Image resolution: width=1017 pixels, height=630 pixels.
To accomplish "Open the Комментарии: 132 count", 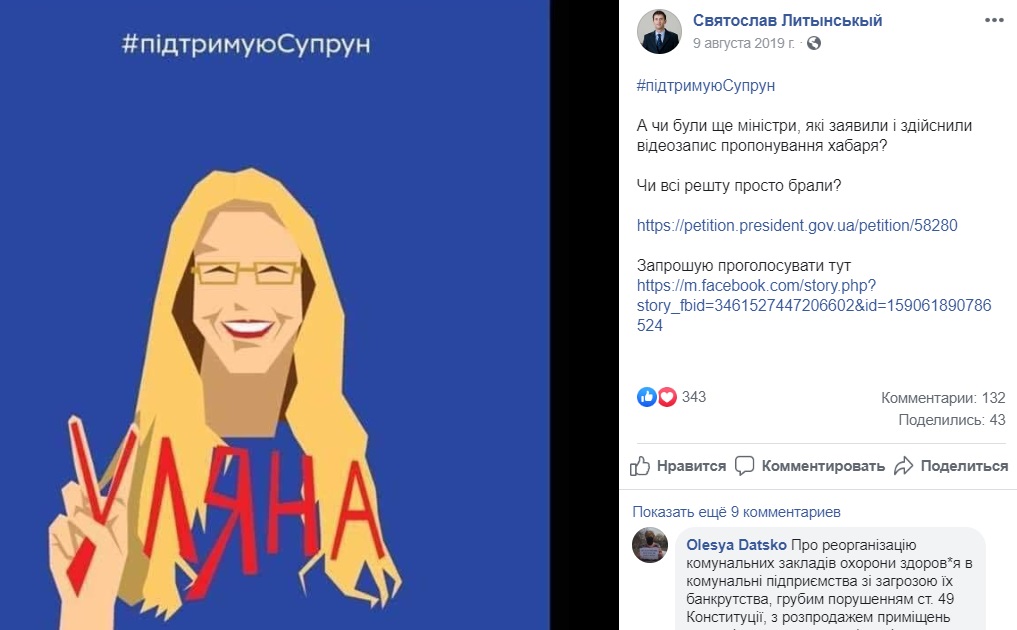I will click(943, 398).
